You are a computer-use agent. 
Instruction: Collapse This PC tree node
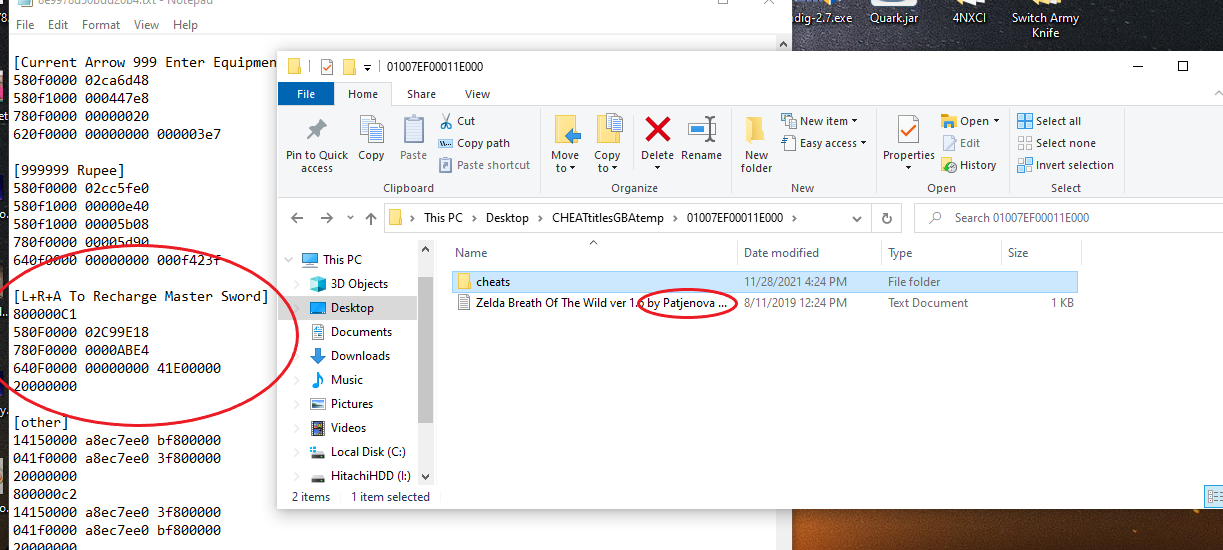coord(291,260)
